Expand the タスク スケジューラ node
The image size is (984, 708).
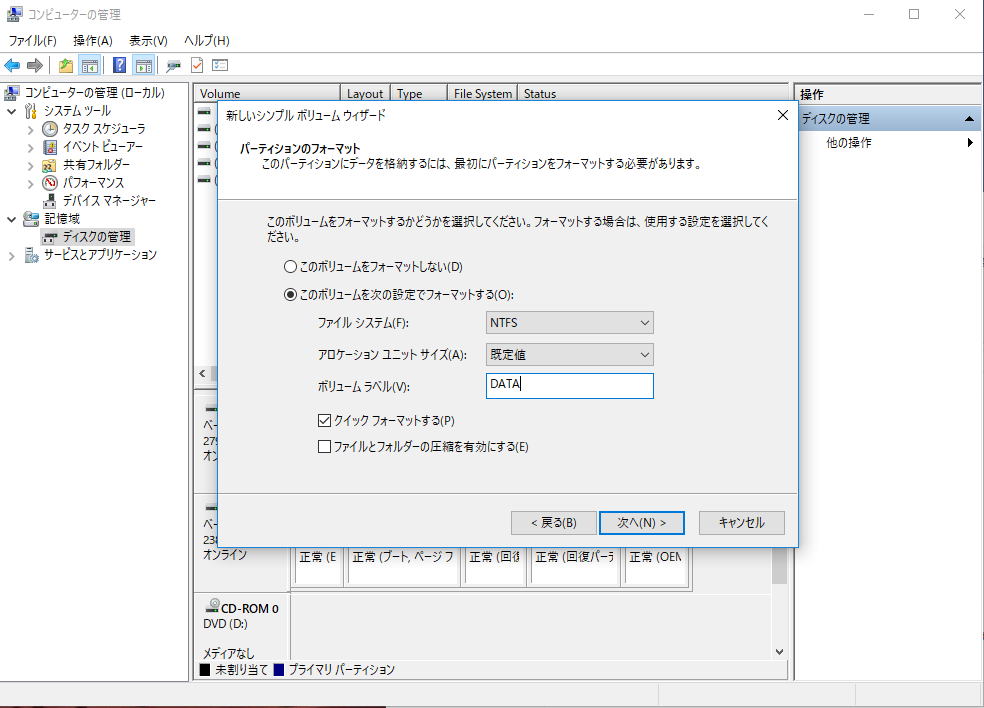point(30,130)
